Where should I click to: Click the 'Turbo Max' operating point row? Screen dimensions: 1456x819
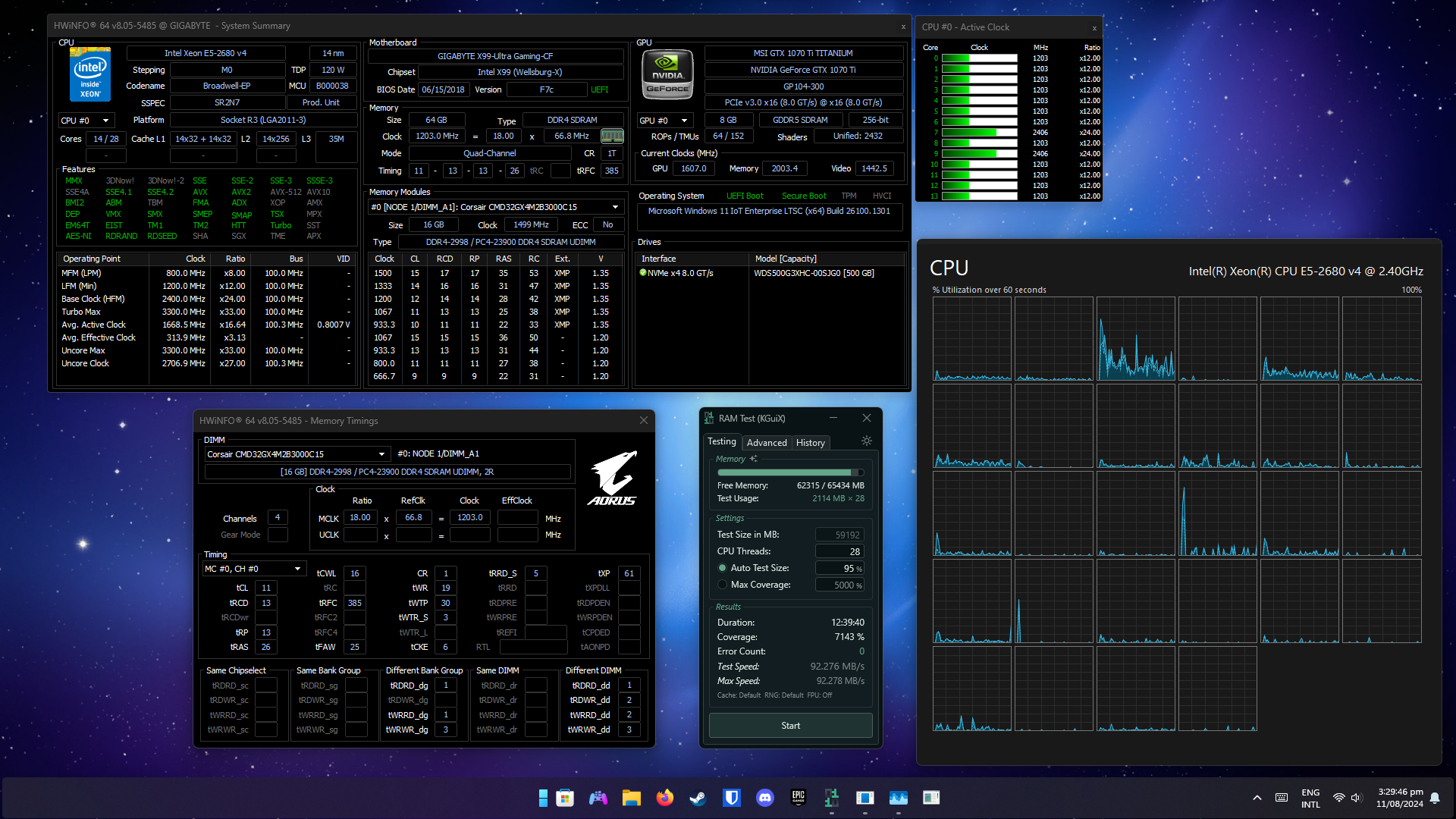[206, 312]
